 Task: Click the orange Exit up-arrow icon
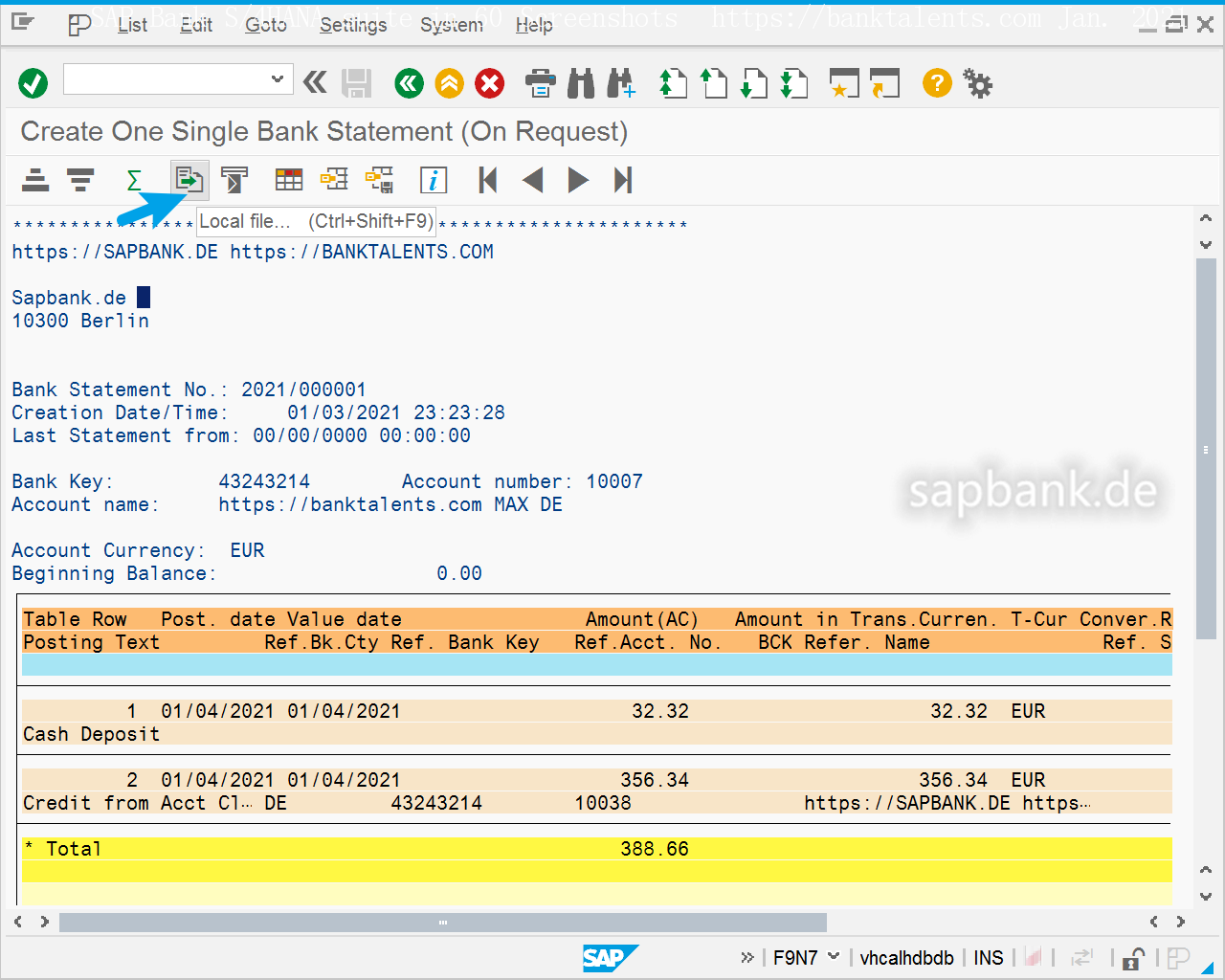click(450, 83)
